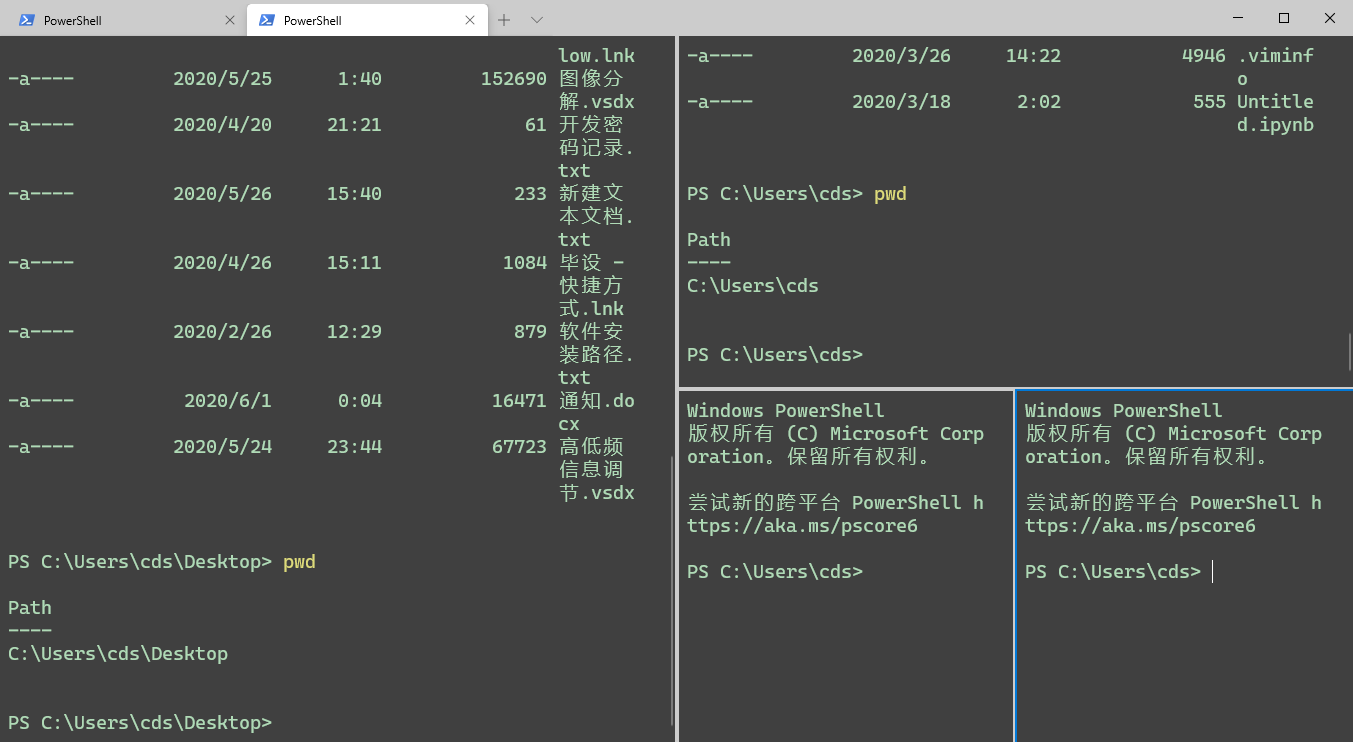Maximize the Windows Terminal window
The image size is (1353, 742).
(1284, 18)
